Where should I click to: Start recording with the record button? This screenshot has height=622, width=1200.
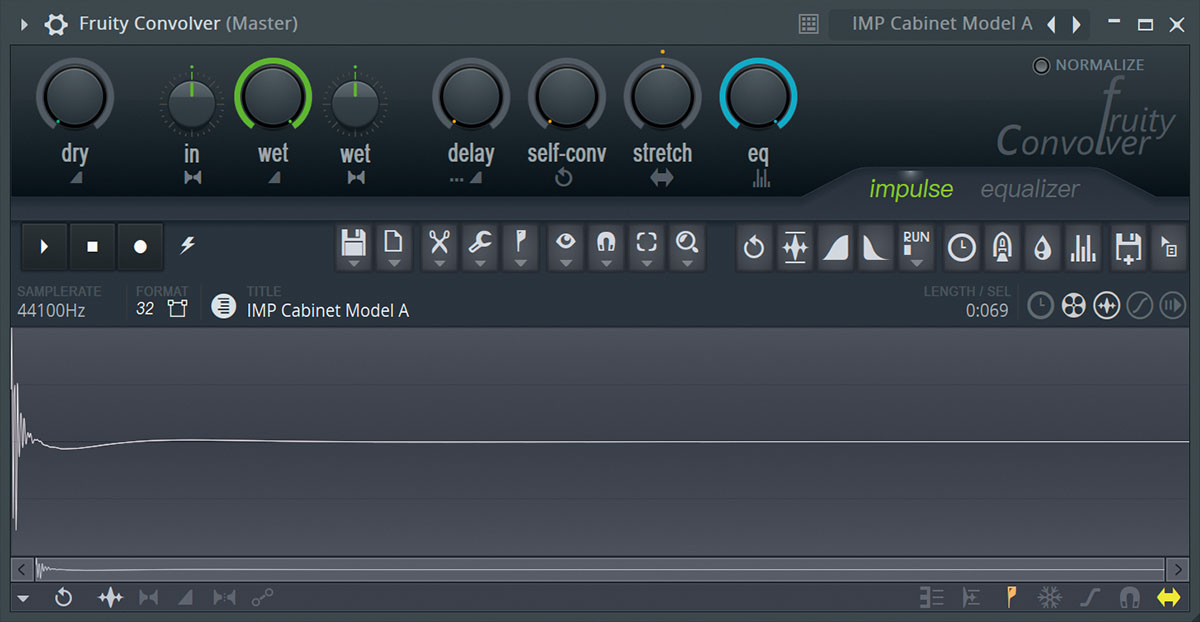click(141, 246)
